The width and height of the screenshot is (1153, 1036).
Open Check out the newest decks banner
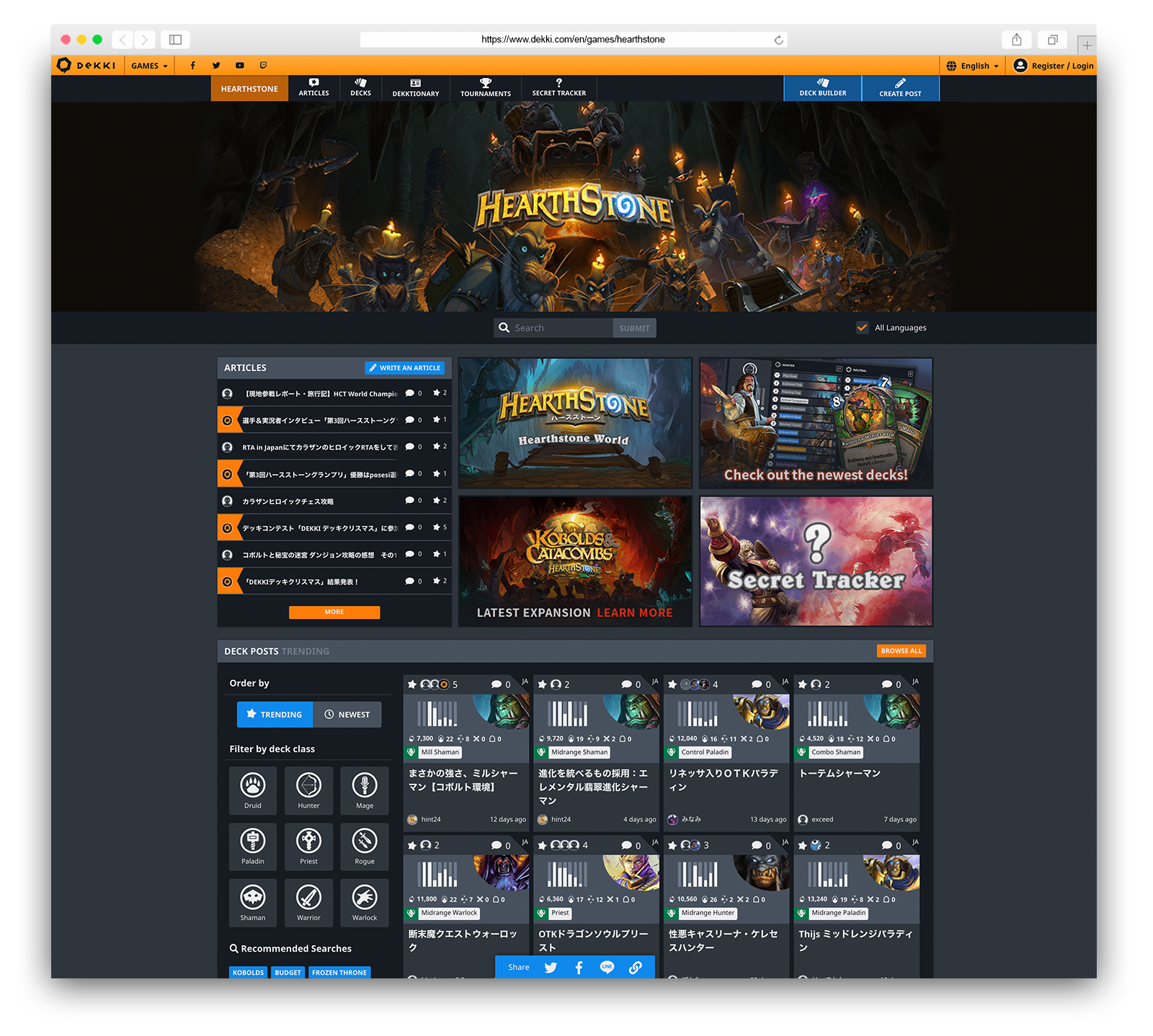pos(816,424)
